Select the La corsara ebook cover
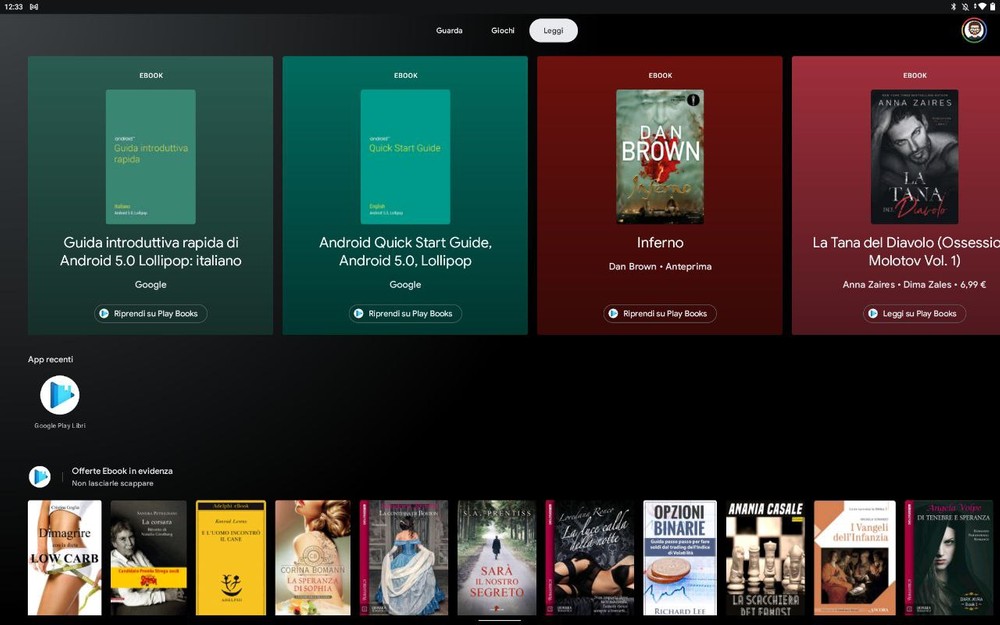The height and width of the screenshot is (625, 1000). coord(149,557)
